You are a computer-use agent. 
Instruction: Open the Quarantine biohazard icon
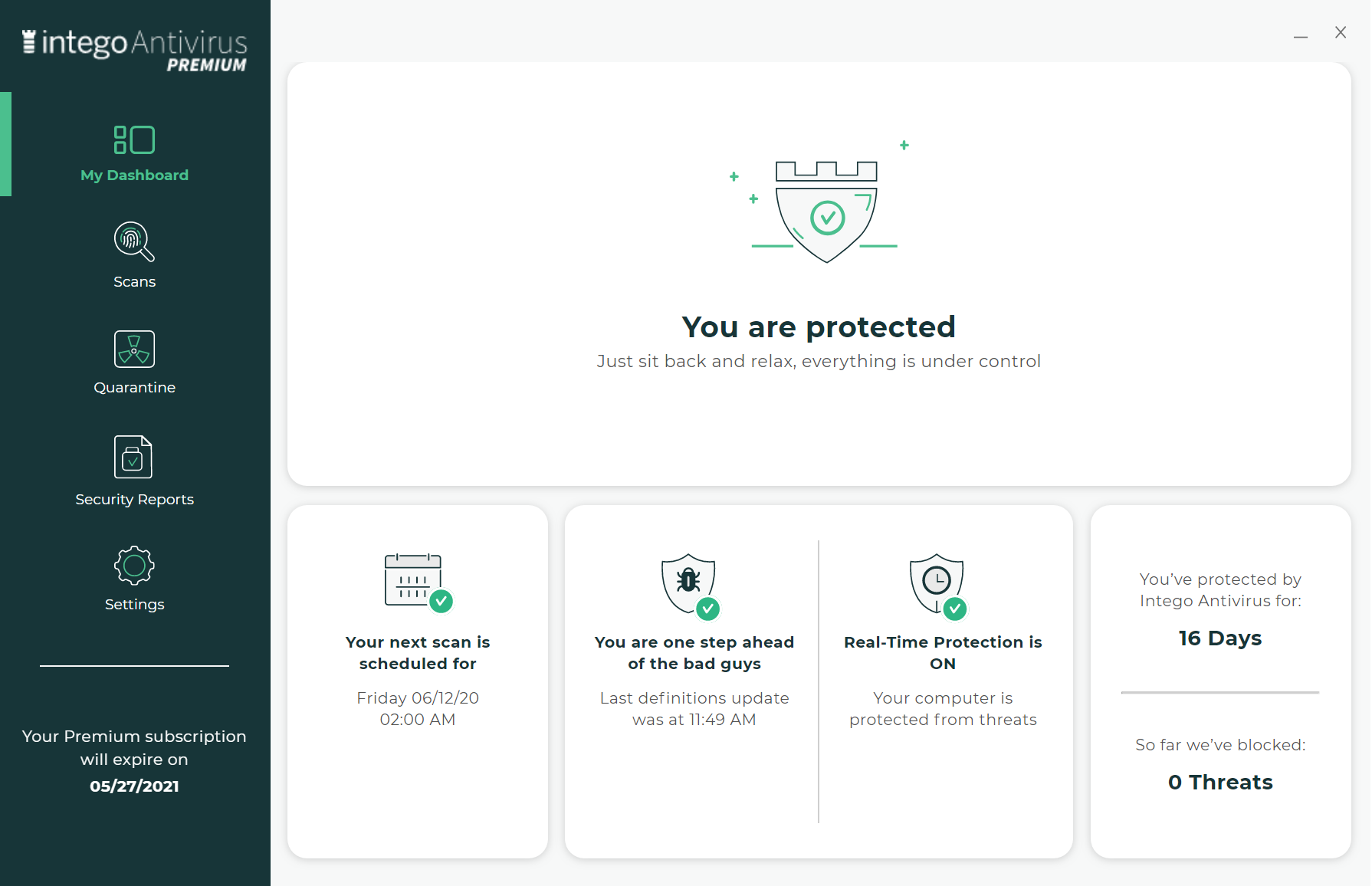tap(134, 349)
